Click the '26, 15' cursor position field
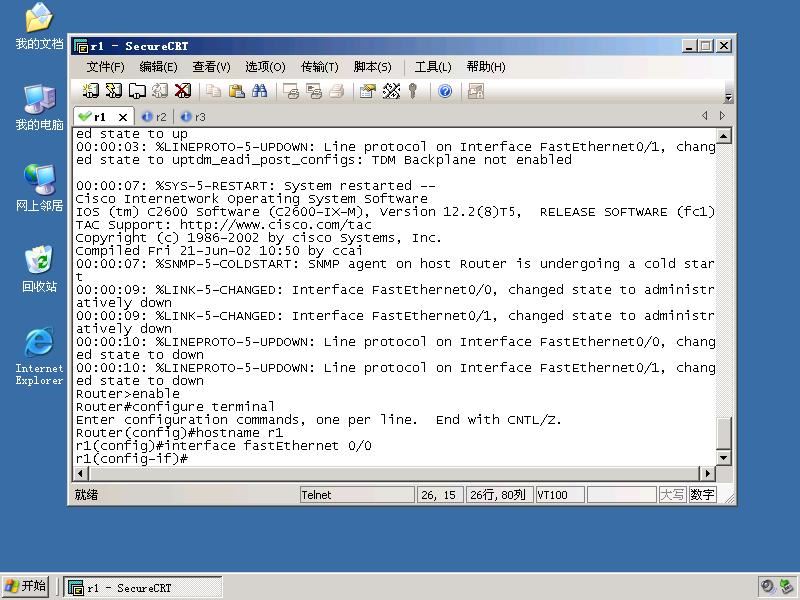Image resolution: width=800 pixels, height=600 pixels. (440, 494)
